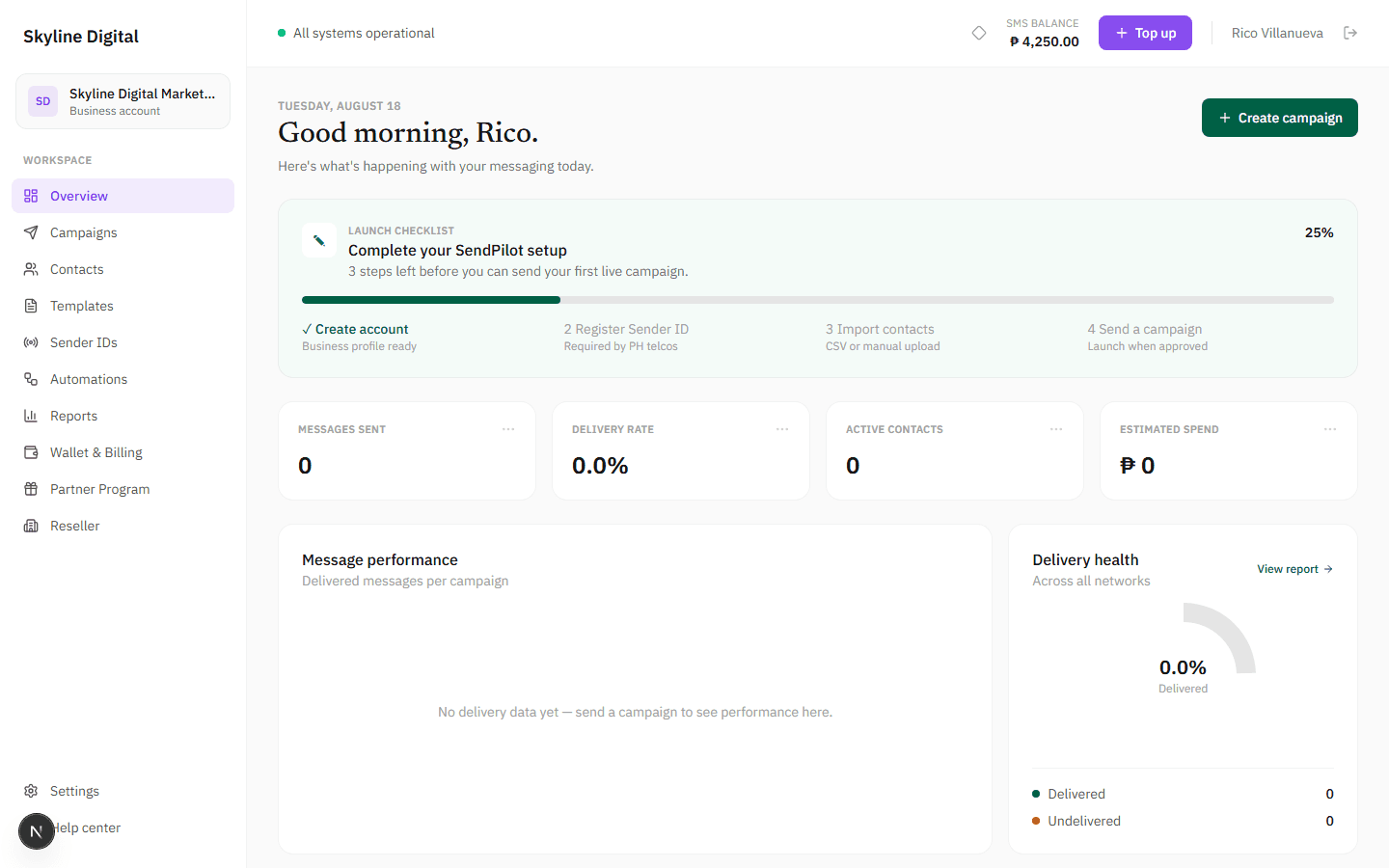Open options menu on Delivery Rate card
The image size is (1389, 868).
[x=782, y=429]
